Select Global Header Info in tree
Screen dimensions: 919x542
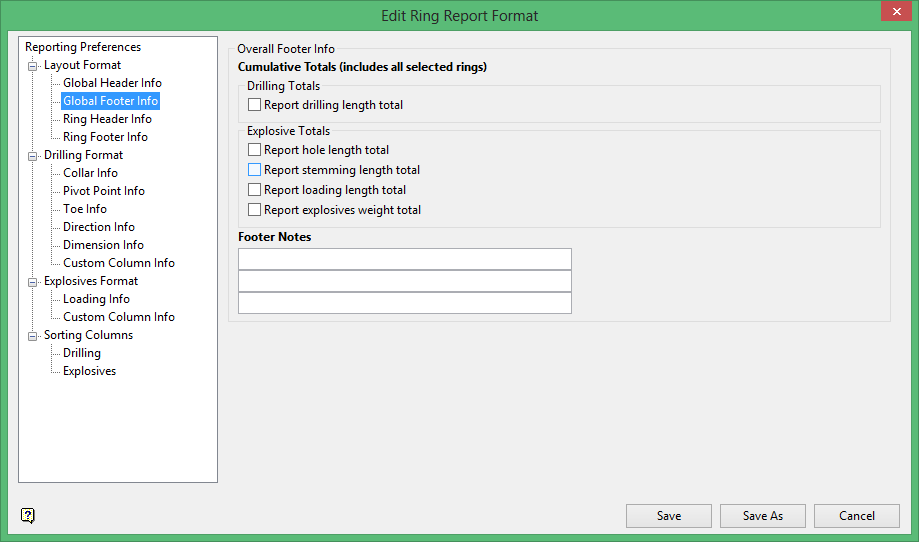112,83
